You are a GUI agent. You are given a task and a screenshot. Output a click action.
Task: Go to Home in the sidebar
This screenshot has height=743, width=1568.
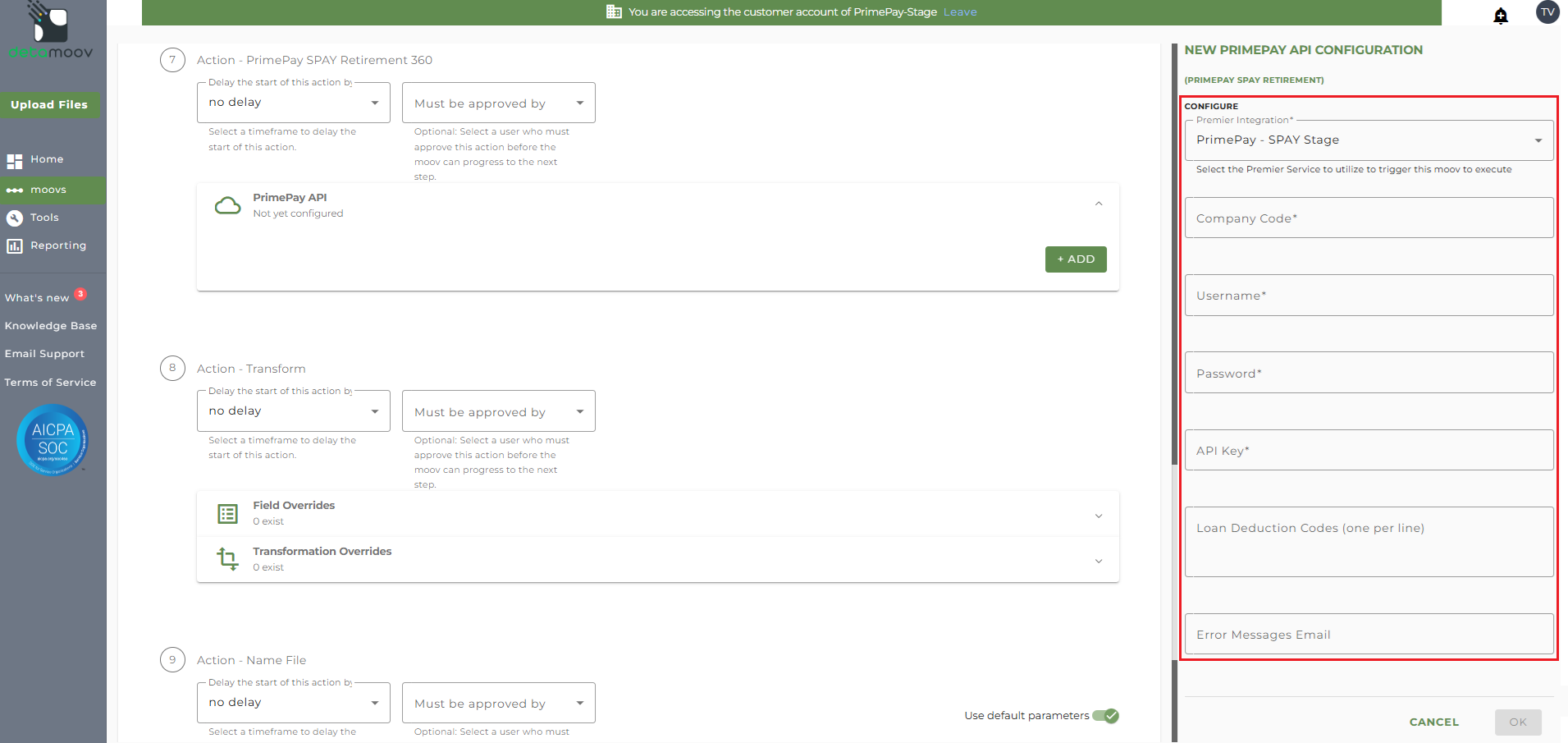[x=47, y=159]
